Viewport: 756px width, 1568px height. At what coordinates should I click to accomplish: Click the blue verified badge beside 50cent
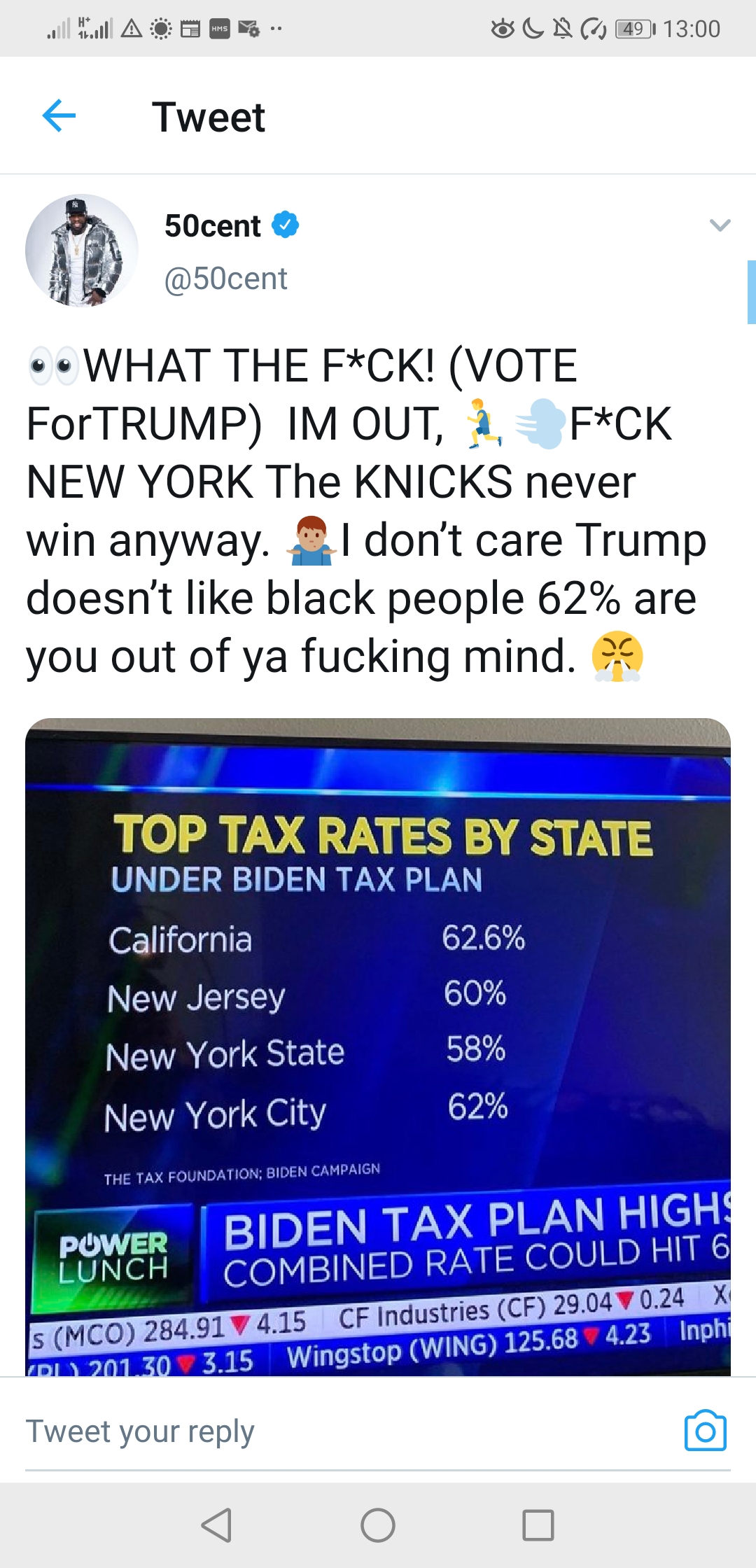pyautogui.click(x=286, y=225)
